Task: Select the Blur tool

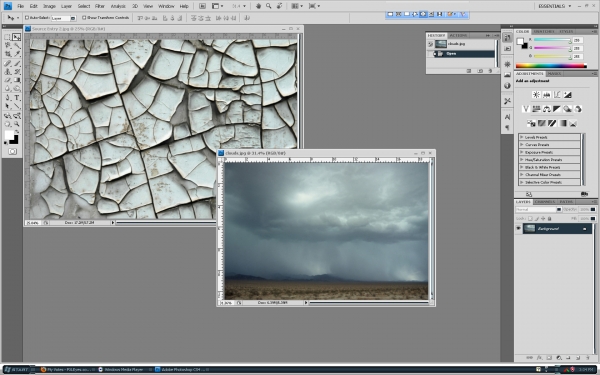Action: point(7,88)
